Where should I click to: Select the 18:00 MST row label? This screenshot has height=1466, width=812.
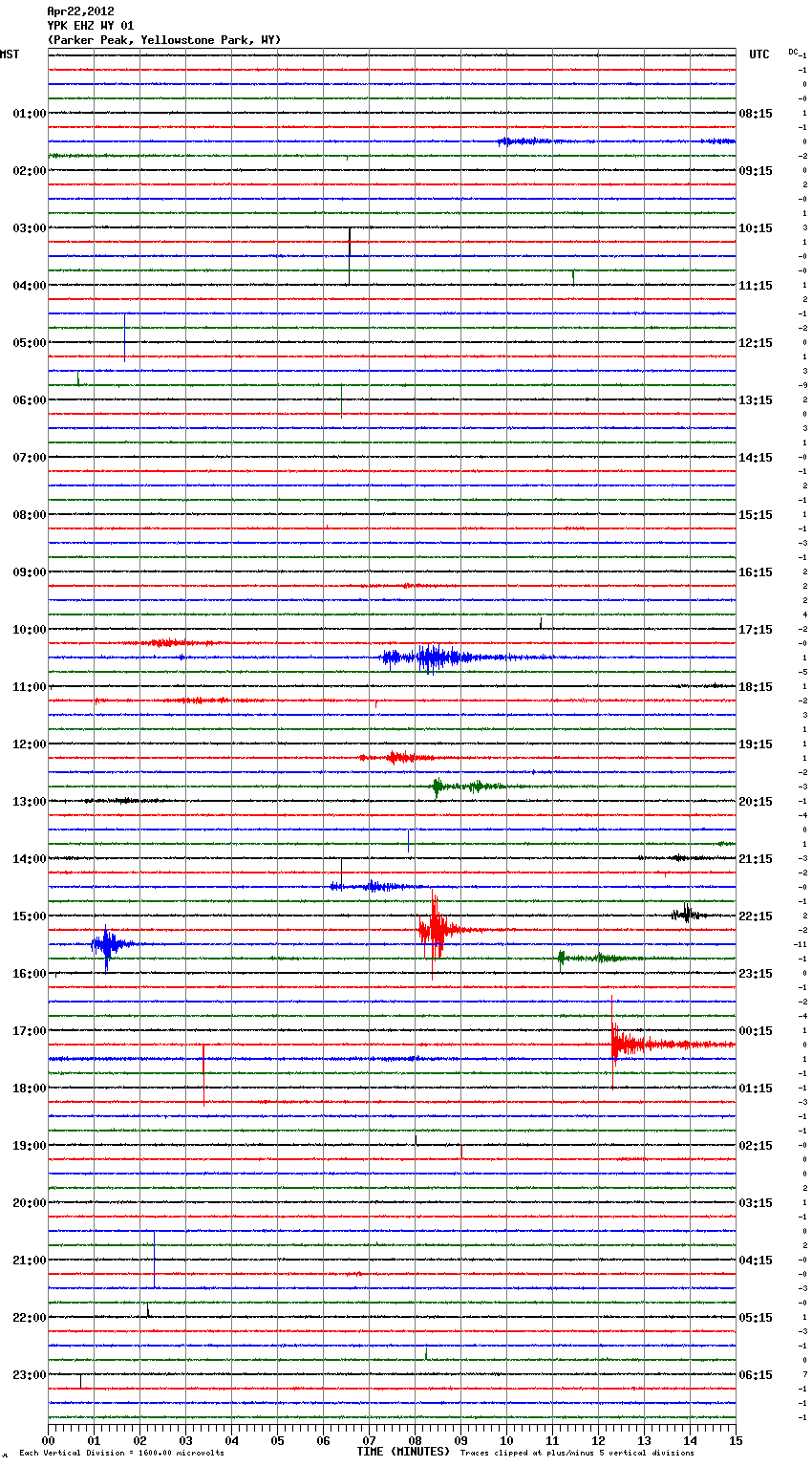[x=30, y=1089]
